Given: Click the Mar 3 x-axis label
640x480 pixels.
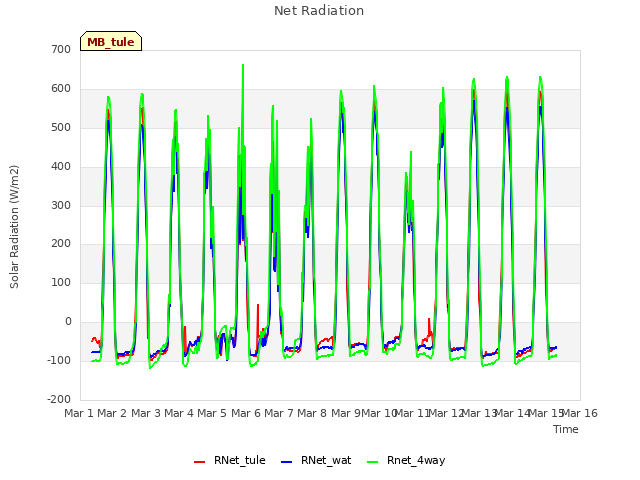Looking at the screenshot, I should coord(146,413).
